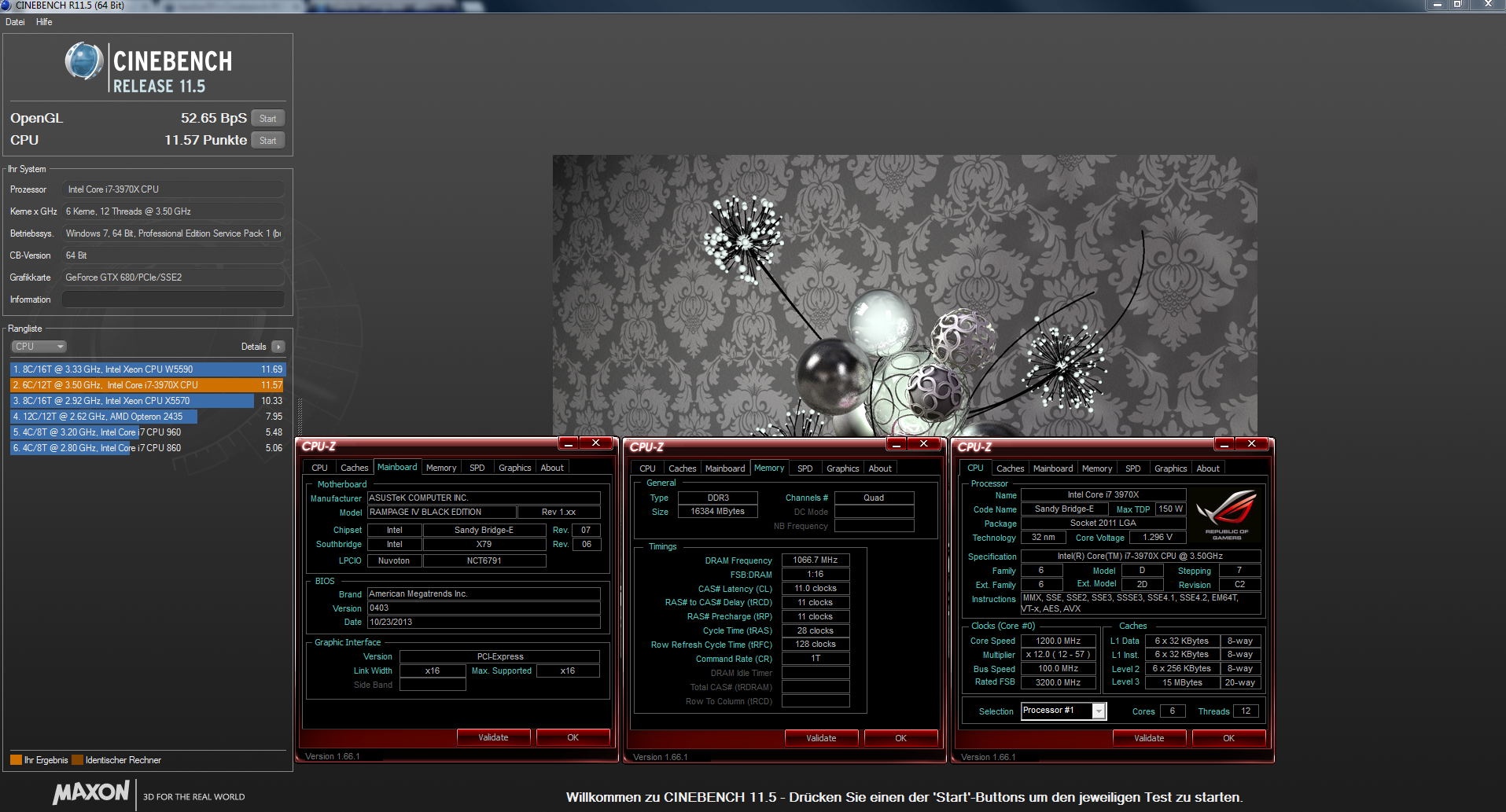Minimize the Memory CPU-Z window
1506x812 pixels.
(x=897, y=444)
